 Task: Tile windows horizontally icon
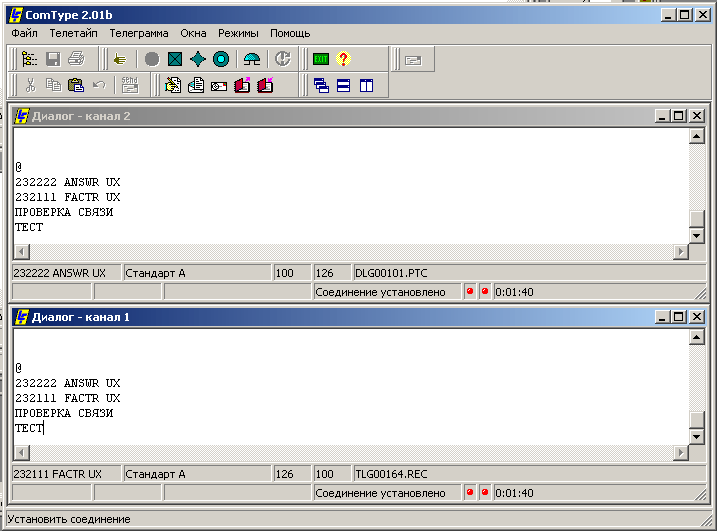click(x=343, y=86)
